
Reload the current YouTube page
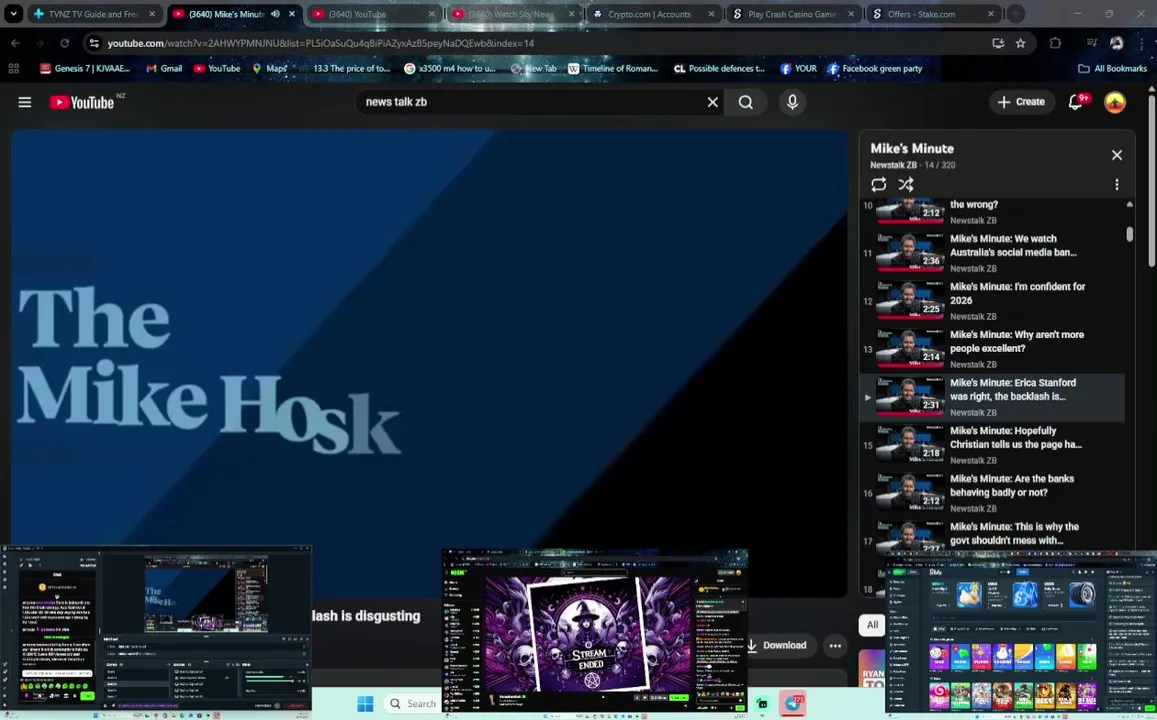[64, 44]
